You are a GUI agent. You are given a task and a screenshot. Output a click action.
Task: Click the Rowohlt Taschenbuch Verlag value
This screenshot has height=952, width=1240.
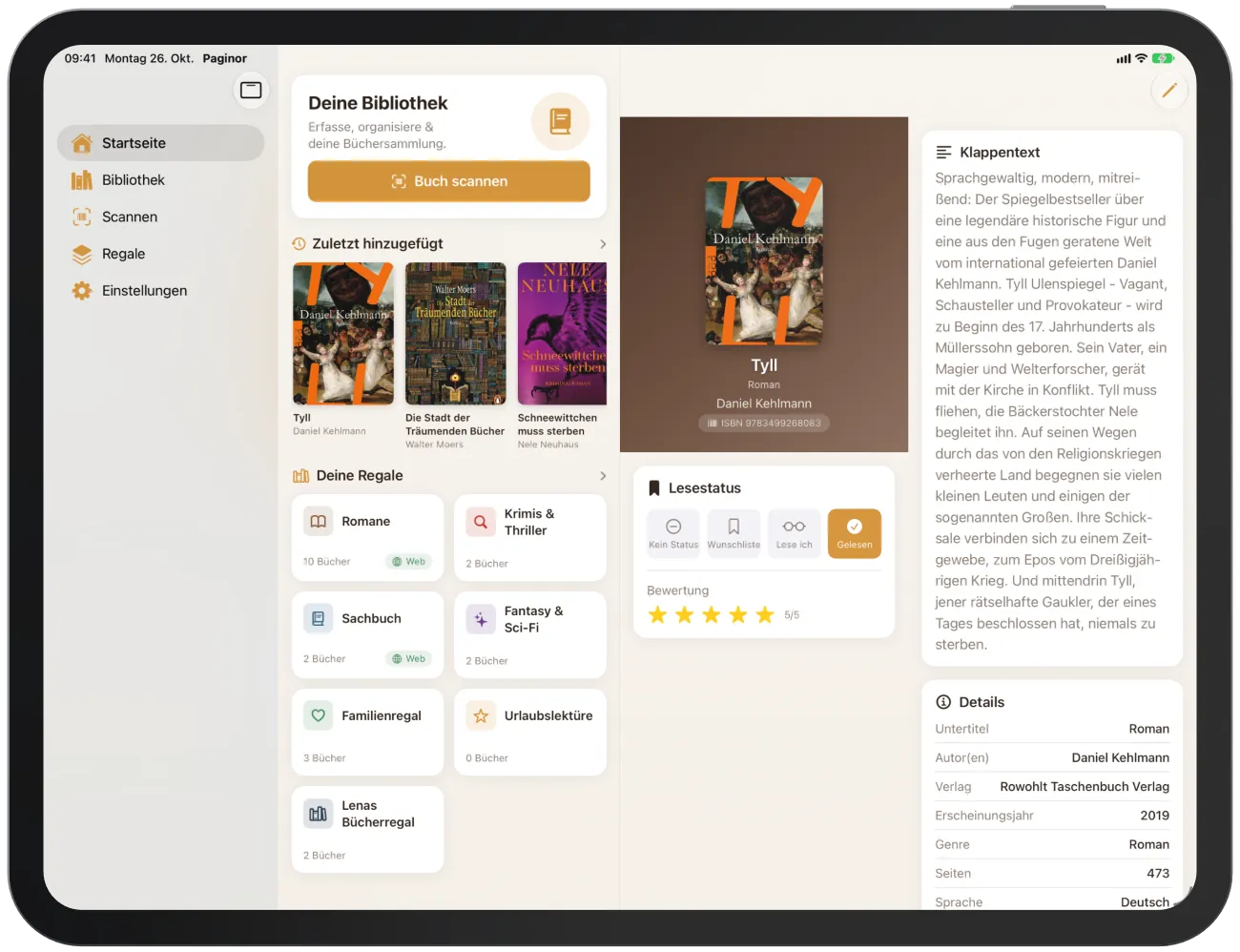coord(1085,787)
